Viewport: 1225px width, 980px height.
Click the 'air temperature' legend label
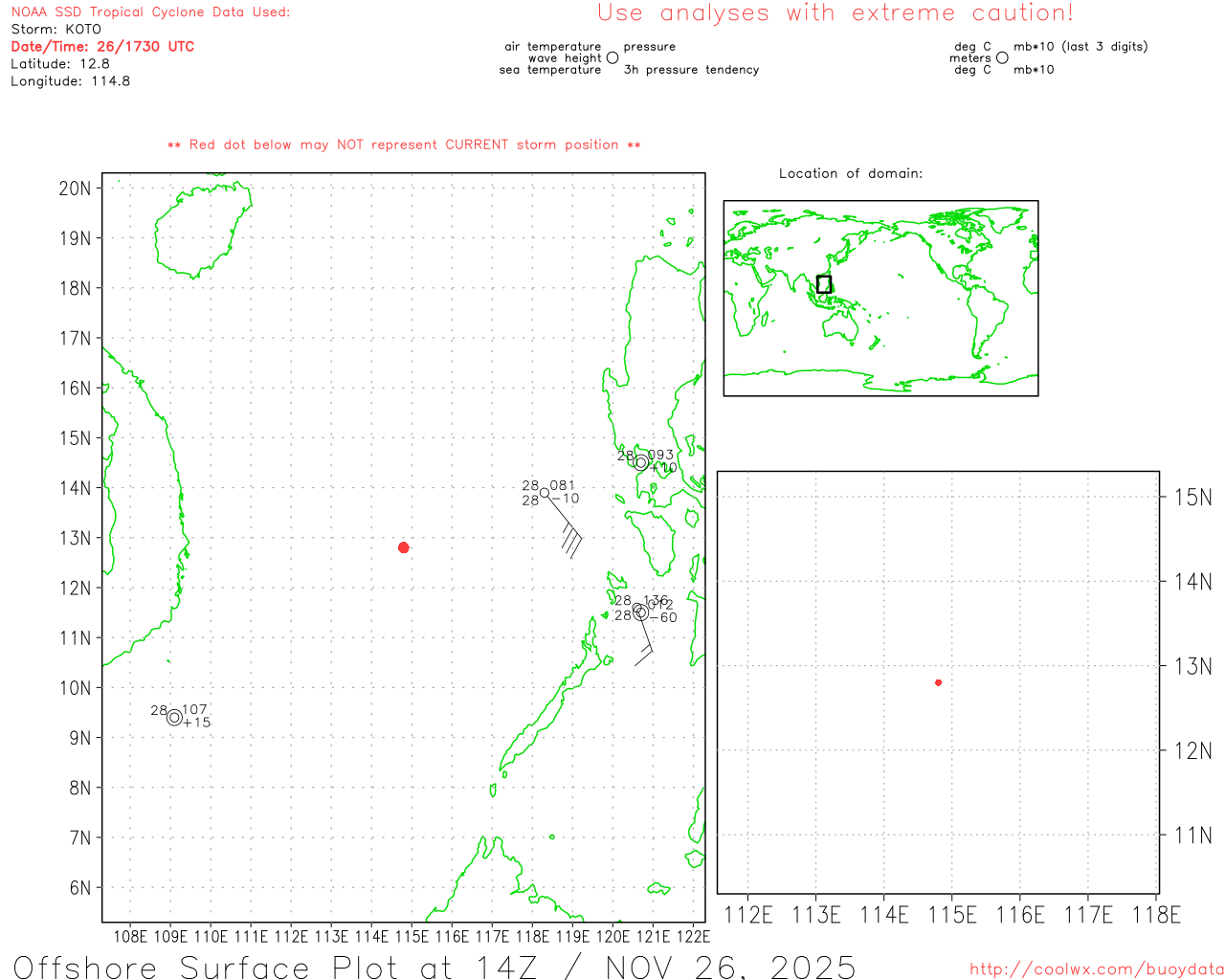(x=553, y=47)
